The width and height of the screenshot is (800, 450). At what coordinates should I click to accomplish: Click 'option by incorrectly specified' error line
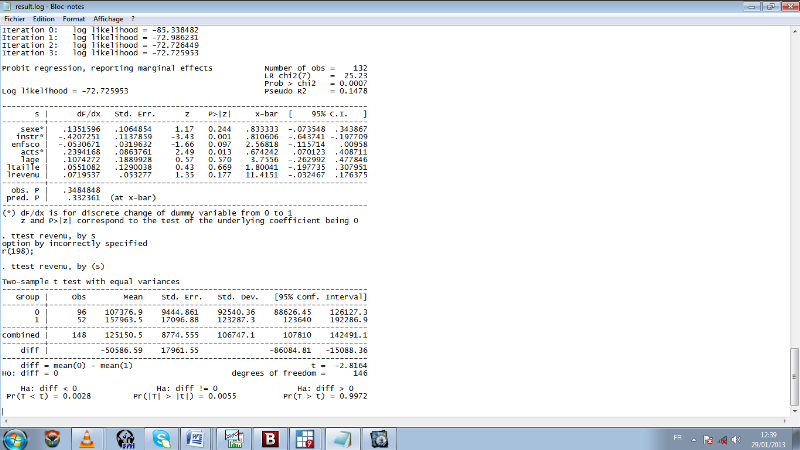tap(74, 243)
